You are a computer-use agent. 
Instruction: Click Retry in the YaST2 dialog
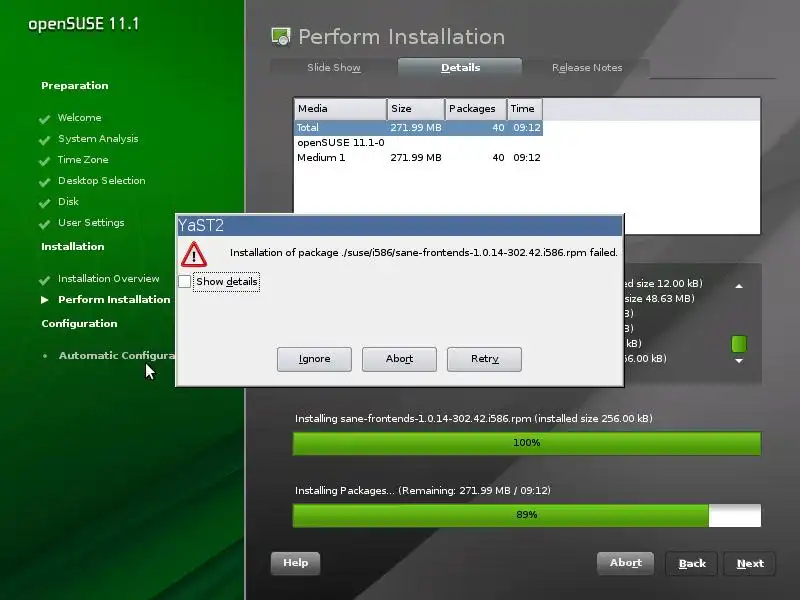pos(484,359)
